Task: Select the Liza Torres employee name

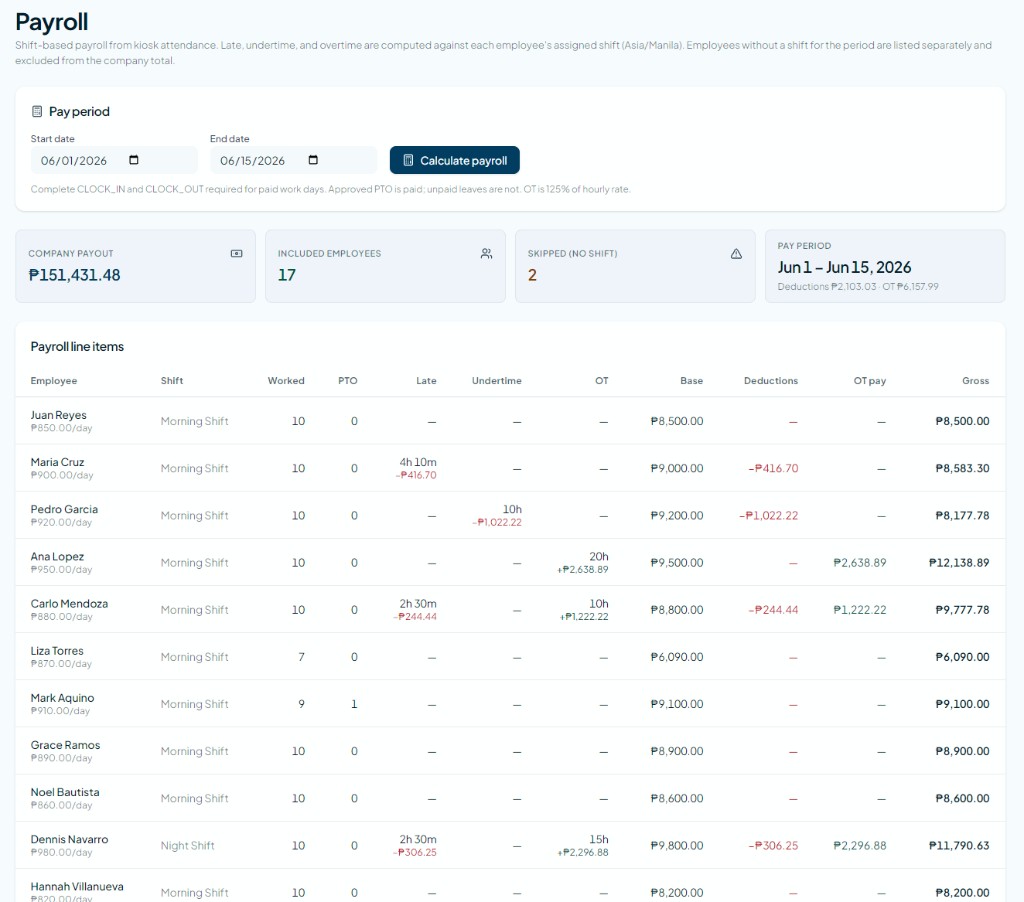Action: click(x=57, y=651)
